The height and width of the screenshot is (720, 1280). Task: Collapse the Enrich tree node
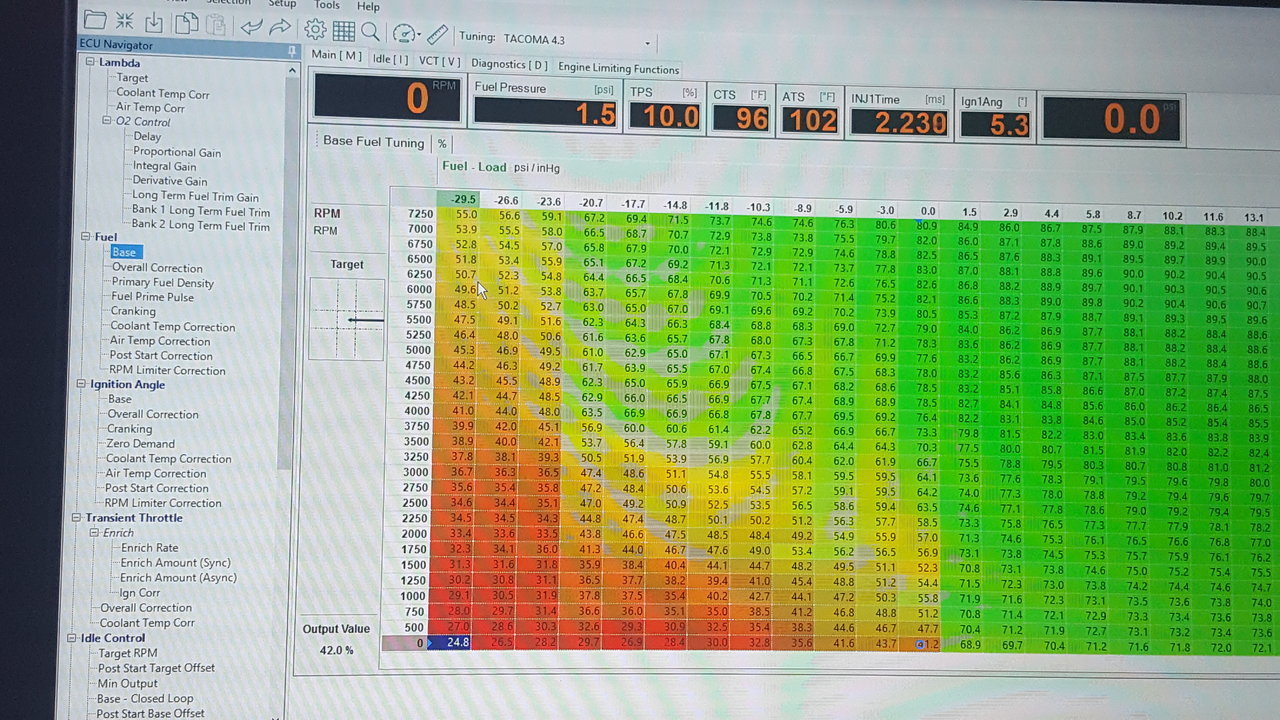[95, 533]
